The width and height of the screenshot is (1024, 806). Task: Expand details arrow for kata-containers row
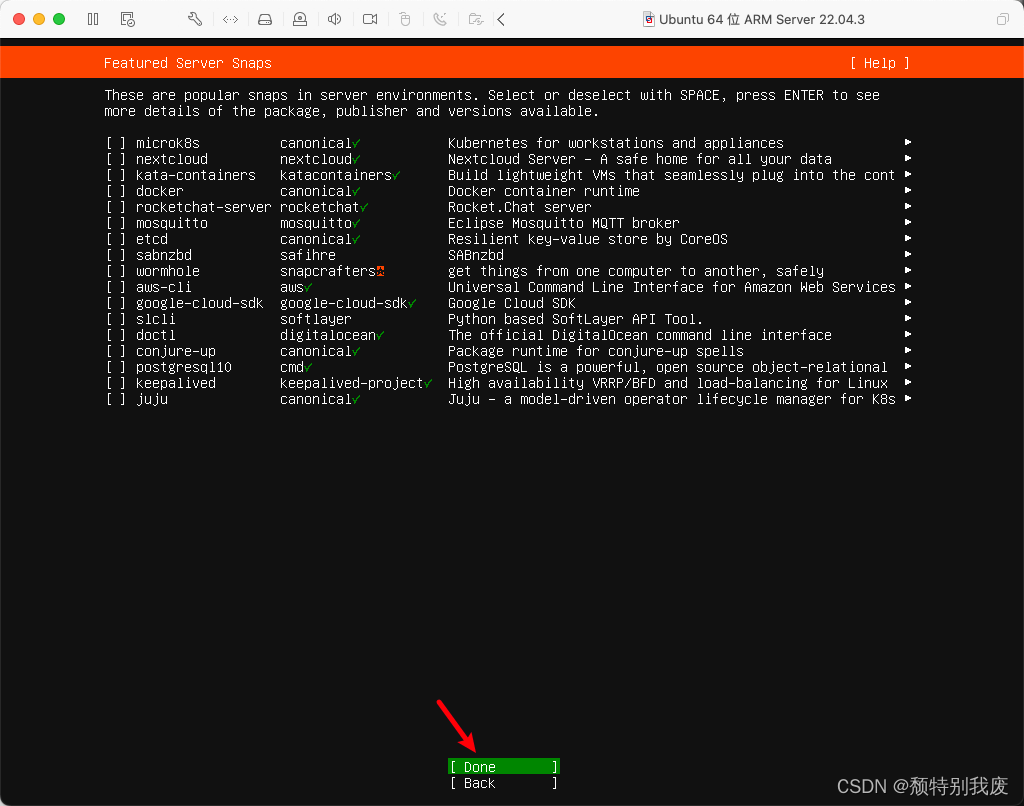point(908,174)
